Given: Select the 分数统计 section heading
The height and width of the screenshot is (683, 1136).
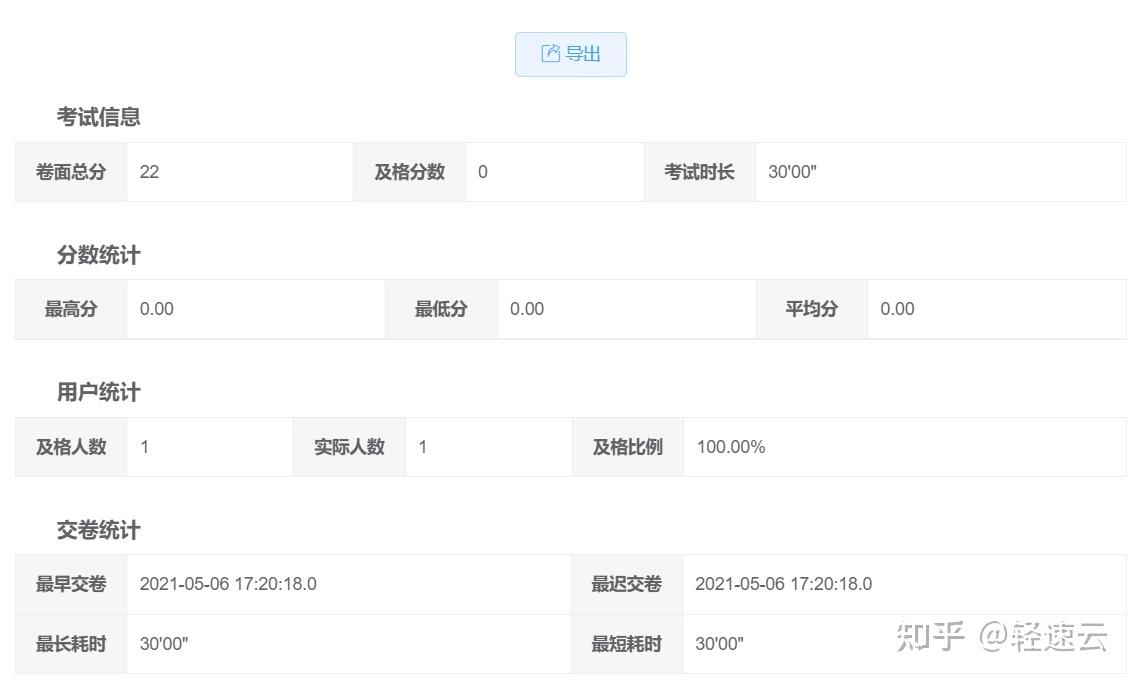Looking at the screenshot, I should [x=98, y=255].
